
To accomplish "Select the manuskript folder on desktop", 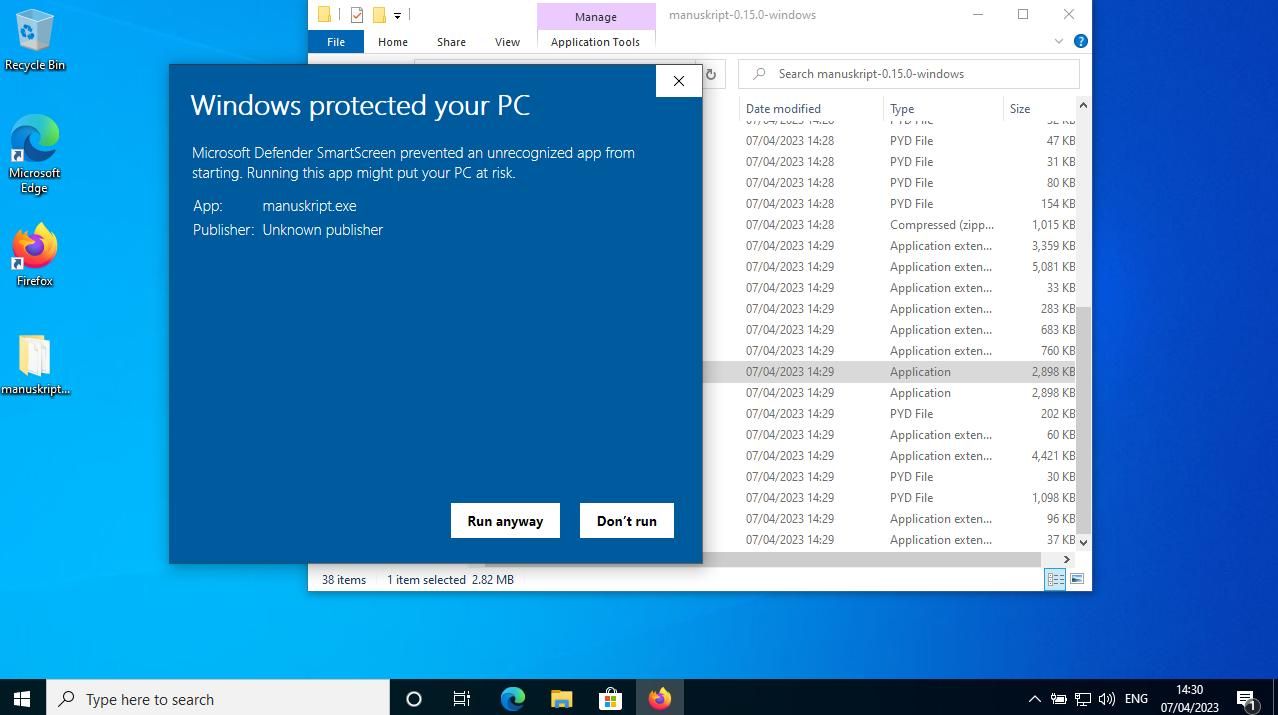I will [35, 365].
